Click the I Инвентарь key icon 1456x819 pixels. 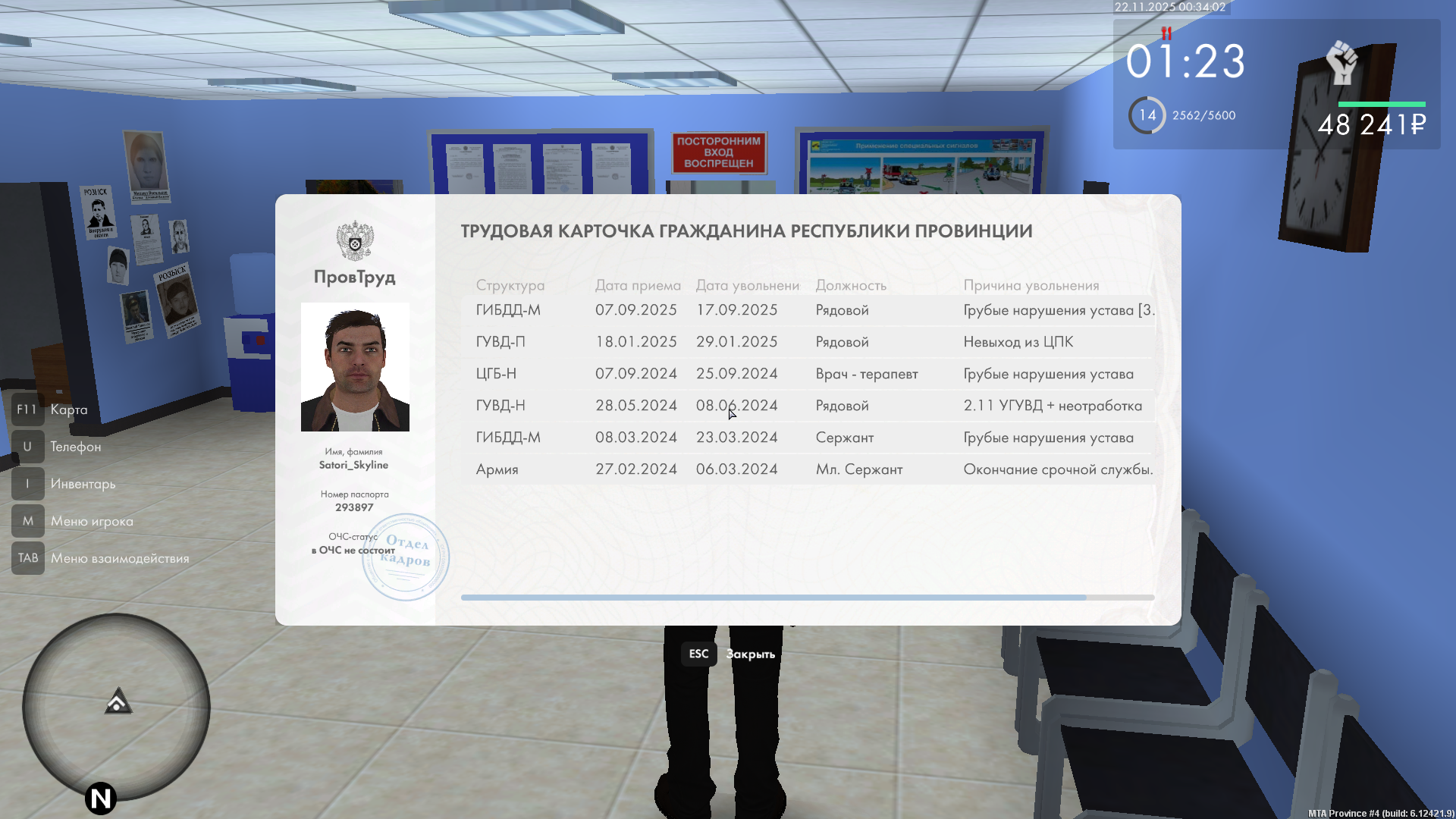coord(27,484)
